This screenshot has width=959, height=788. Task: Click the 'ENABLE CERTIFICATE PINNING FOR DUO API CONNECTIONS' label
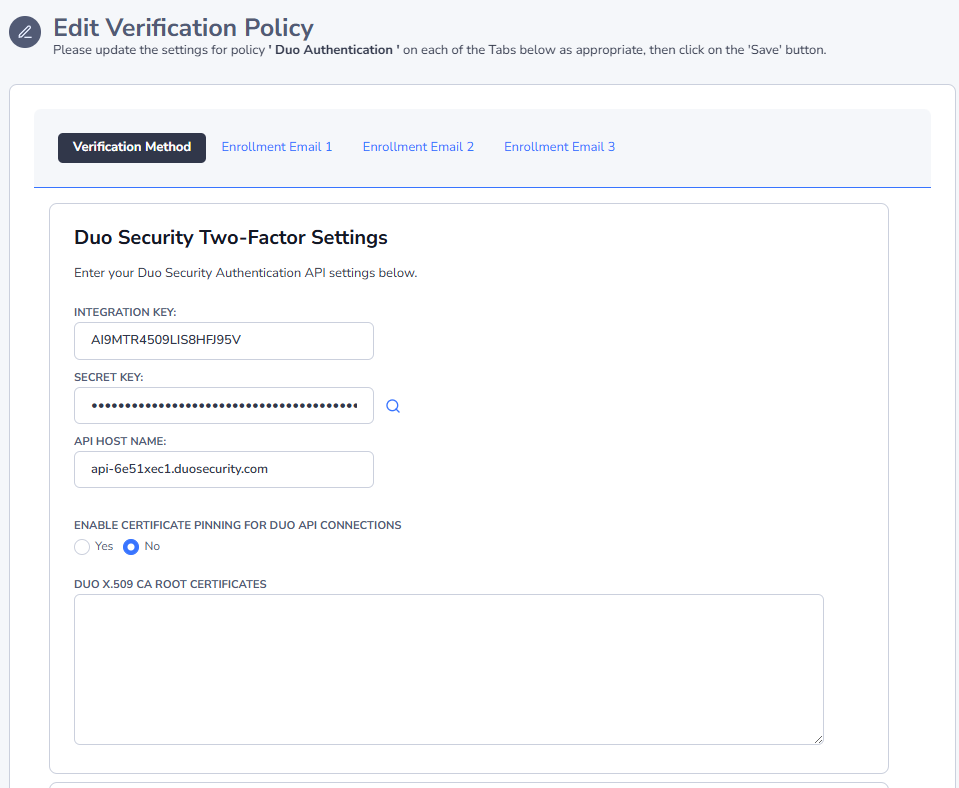coord(237,526)
